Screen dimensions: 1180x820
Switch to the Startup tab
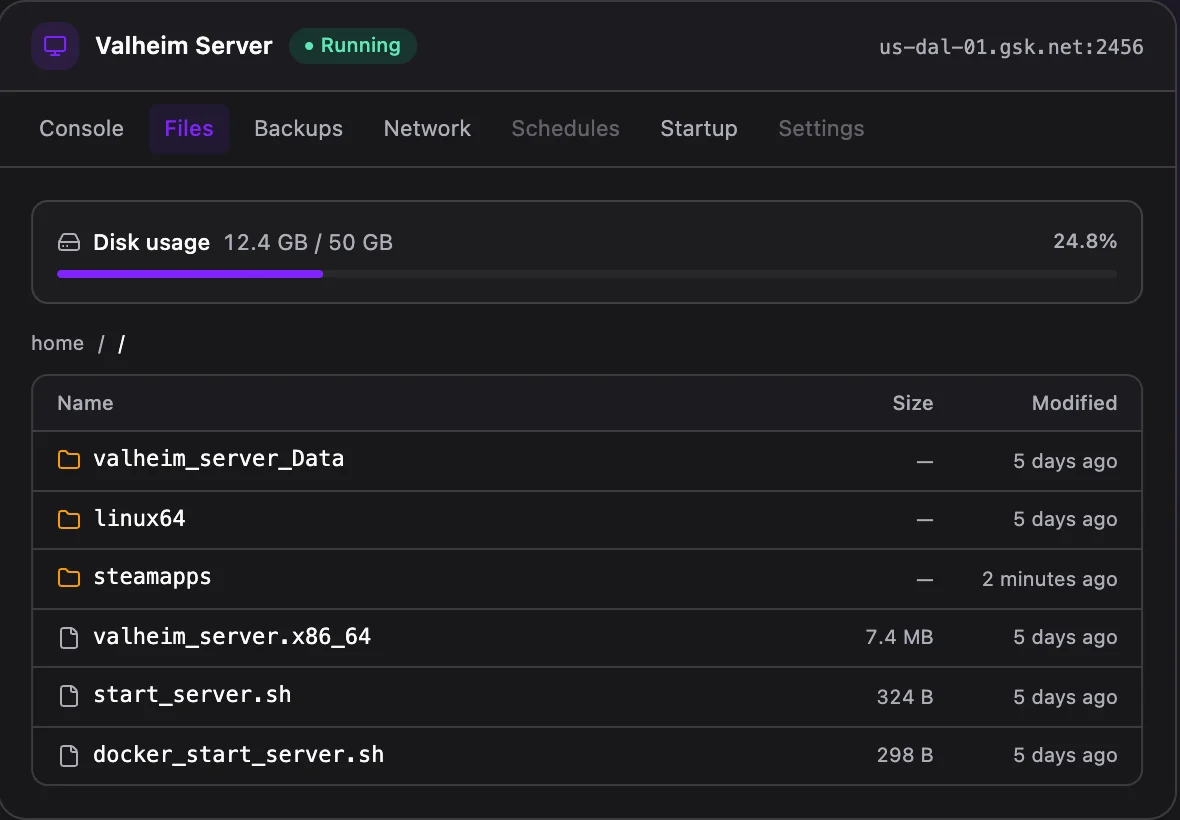click(x=698, y=129)
